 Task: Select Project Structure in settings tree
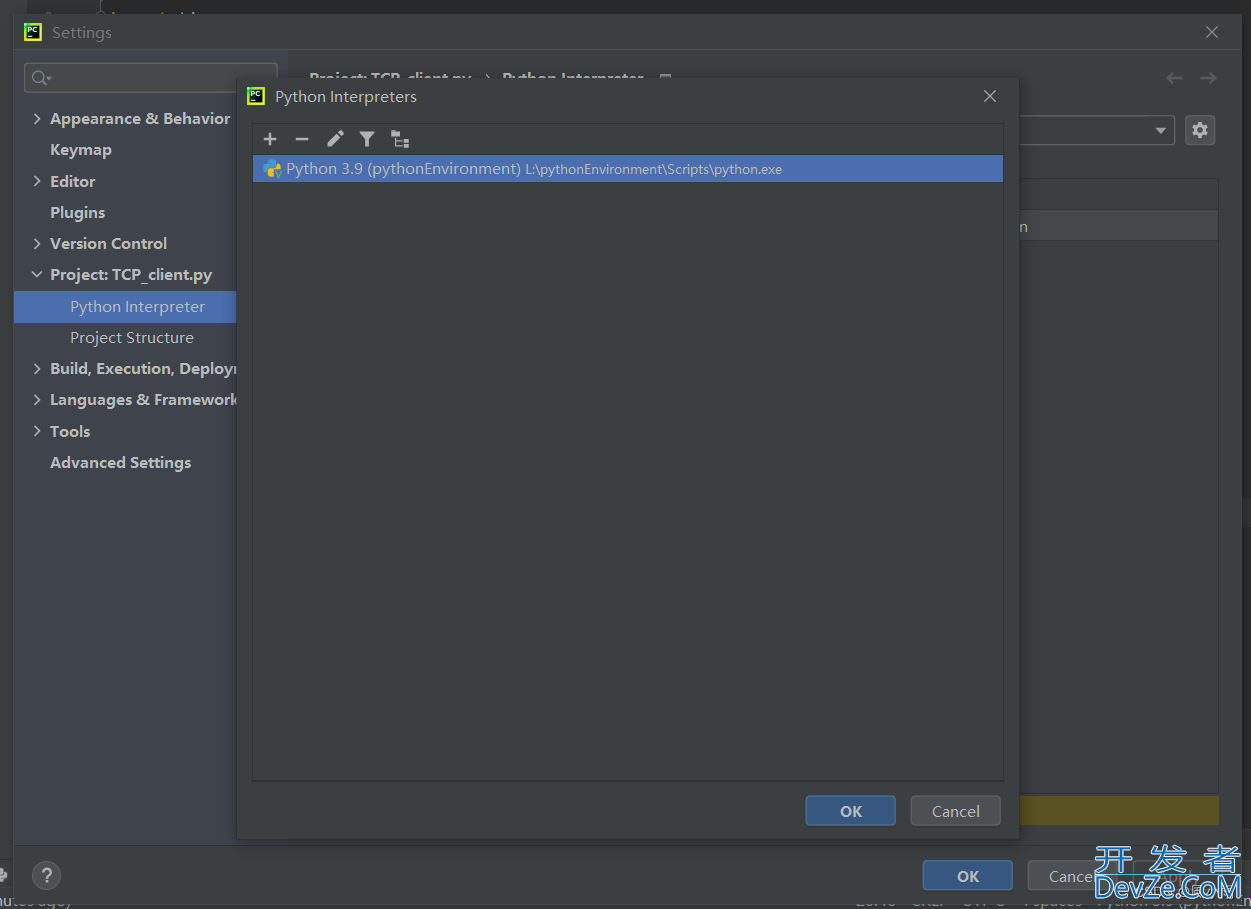coord(132,338)
